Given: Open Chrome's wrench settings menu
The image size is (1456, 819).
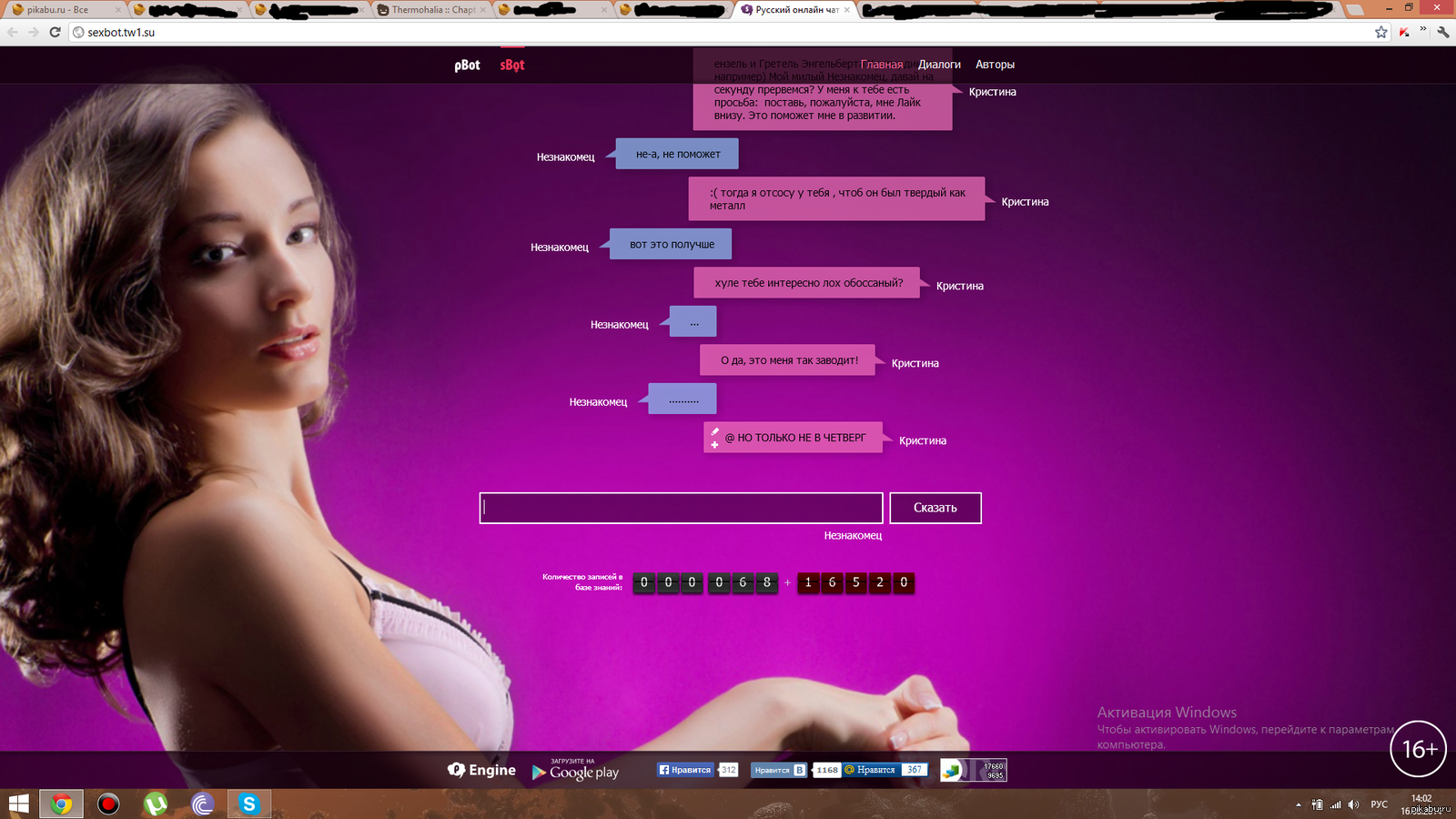Looking at the screenshot, I should tap(1443, 32).
